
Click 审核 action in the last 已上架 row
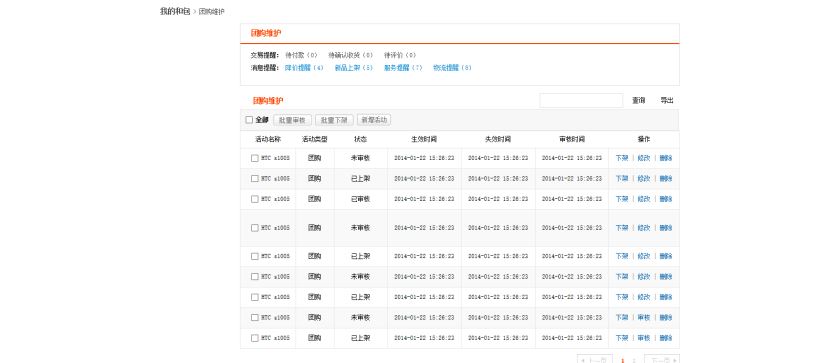coord(643,338)
